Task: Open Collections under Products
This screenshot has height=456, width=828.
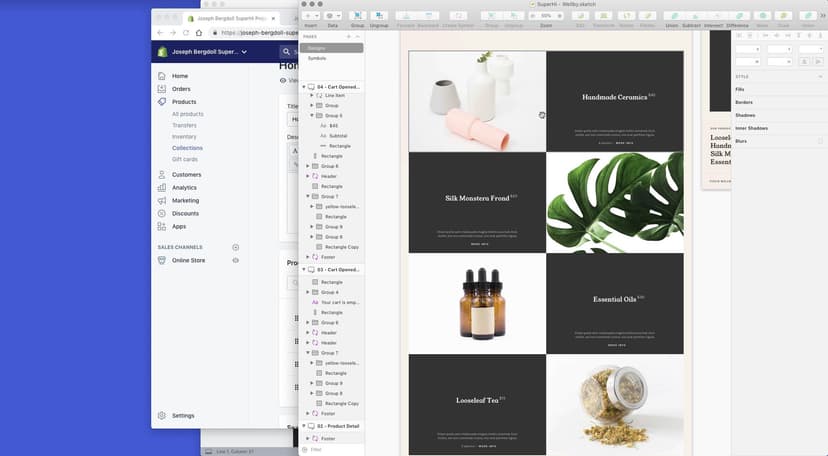Action: [x=187, y=148]
